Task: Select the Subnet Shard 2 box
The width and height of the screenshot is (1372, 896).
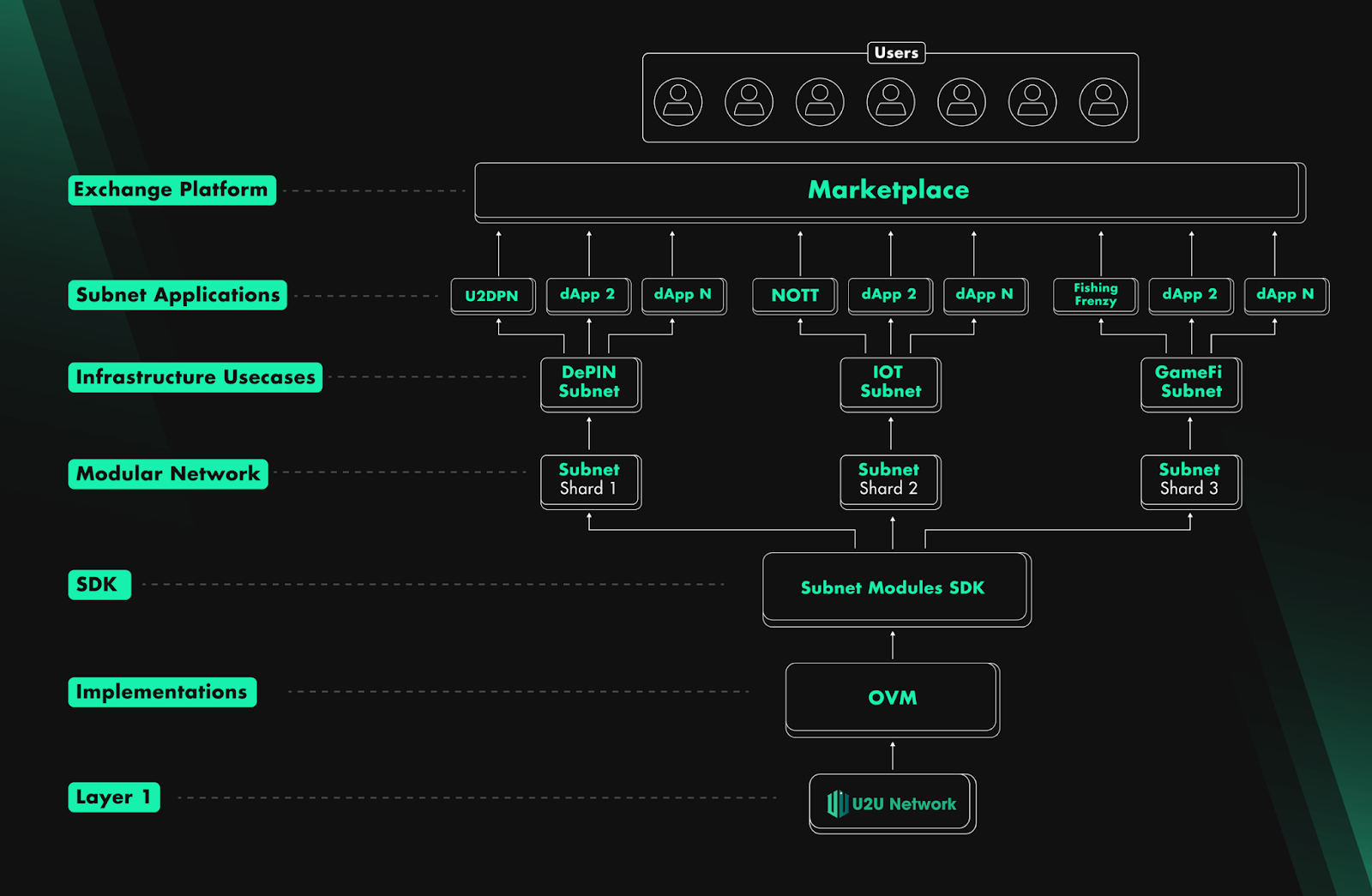Action: point(889,479)
